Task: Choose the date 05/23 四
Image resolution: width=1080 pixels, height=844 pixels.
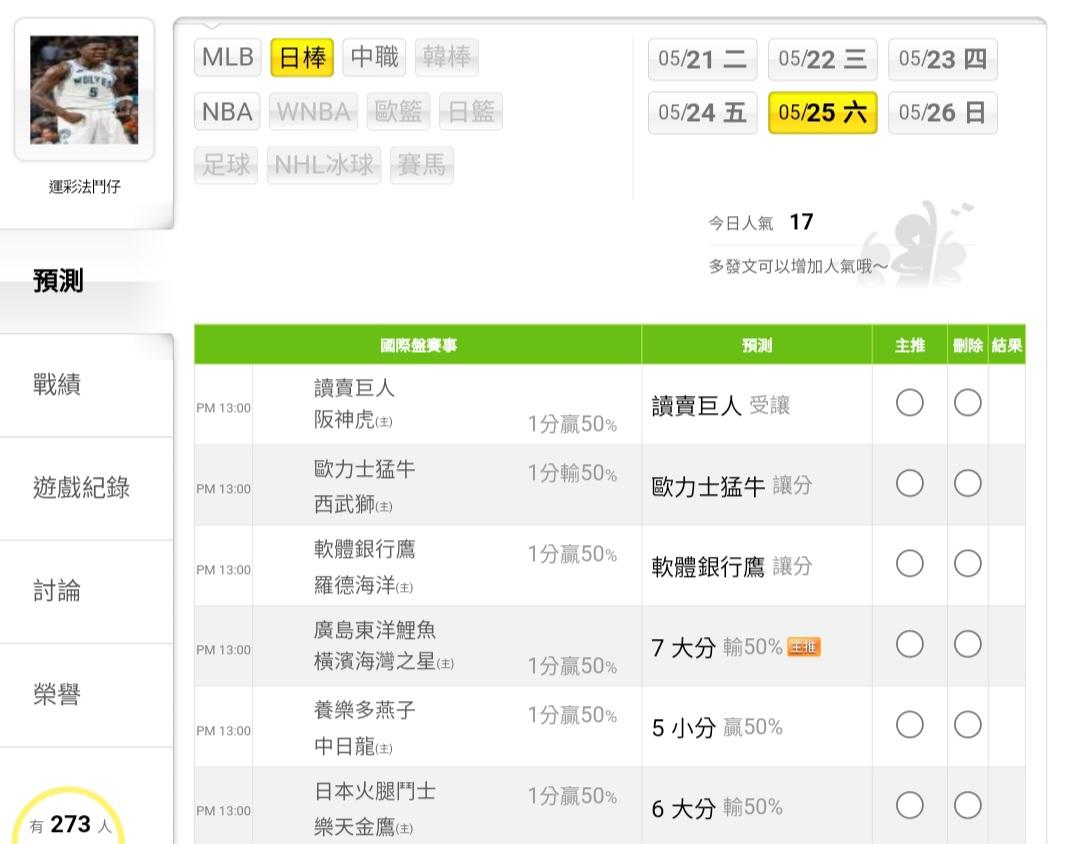Action: [943, 59]
